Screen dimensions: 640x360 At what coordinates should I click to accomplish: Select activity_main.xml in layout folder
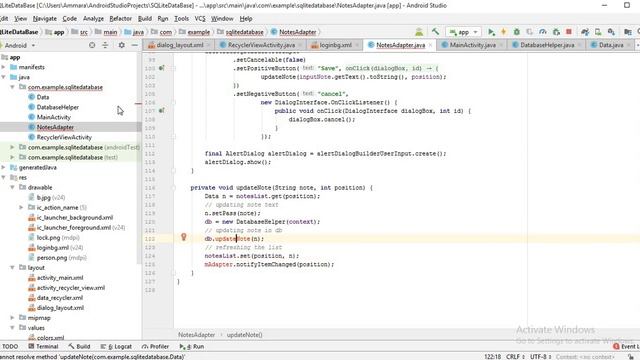[60, 278]
